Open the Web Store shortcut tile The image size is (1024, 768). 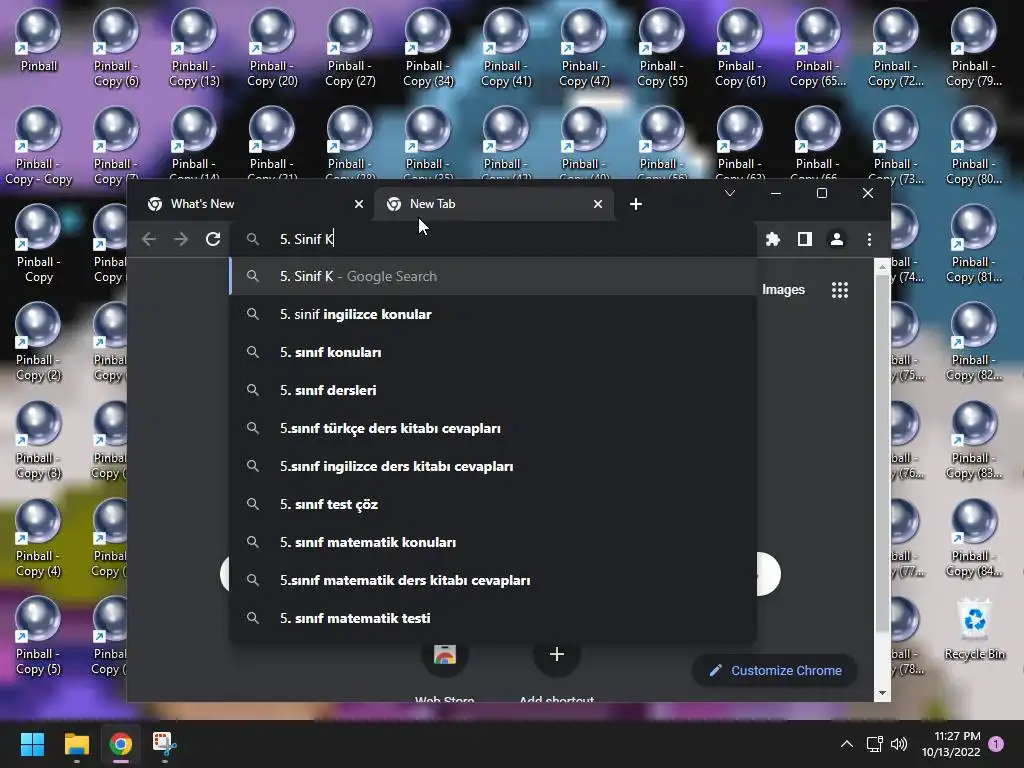[445, 654]
